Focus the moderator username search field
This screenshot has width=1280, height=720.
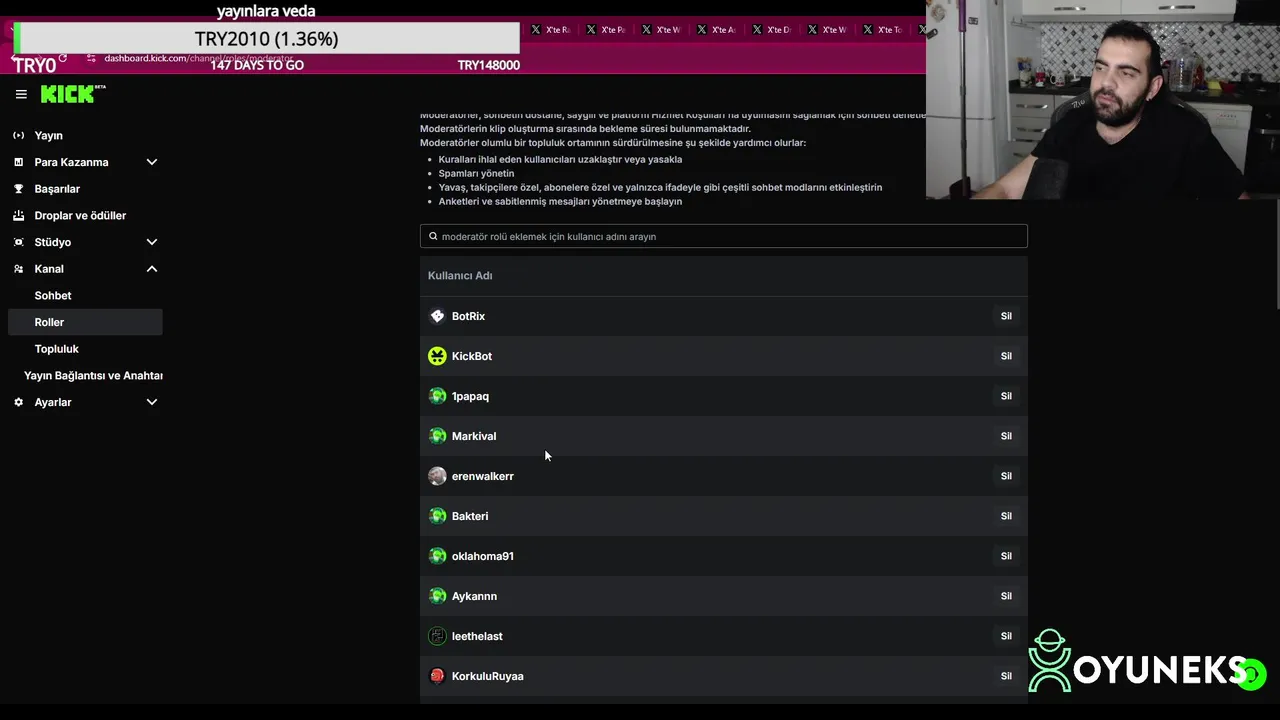(x=724, y=236)
